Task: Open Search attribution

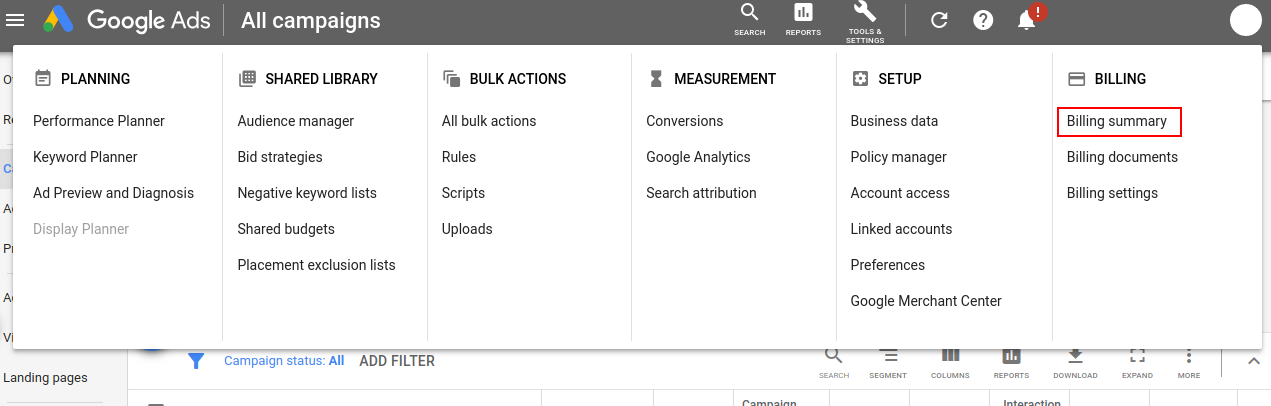Action: coord(701,193)
